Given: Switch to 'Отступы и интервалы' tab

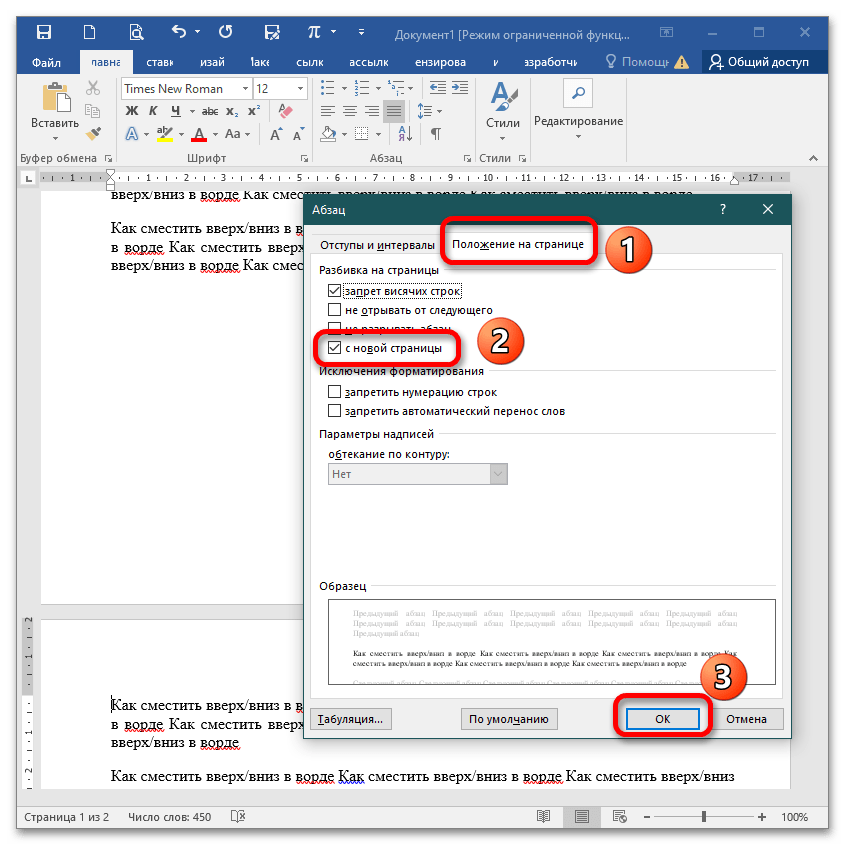Looking at the screenshot, I should click(x=377, y=245).
